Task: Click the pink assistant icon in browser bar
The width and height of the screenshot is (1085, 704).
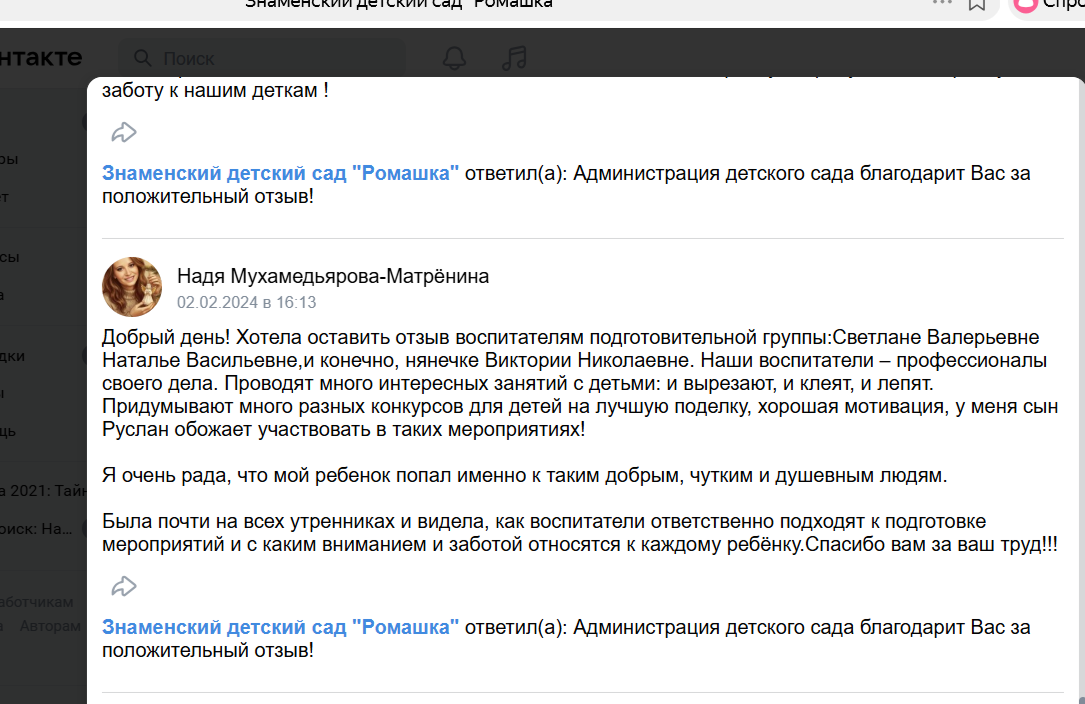Action: point(1025,5)
